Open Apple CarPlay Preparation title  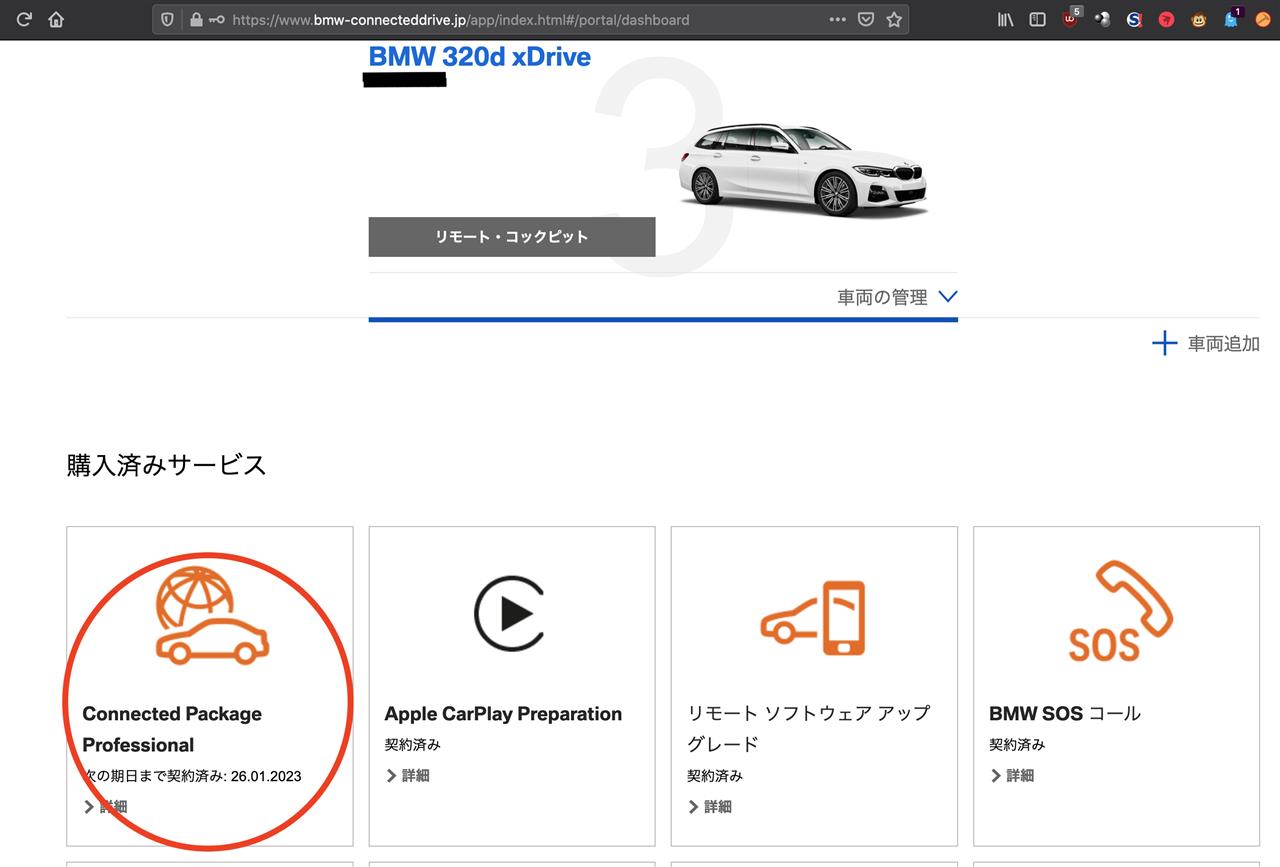point(503,714)
